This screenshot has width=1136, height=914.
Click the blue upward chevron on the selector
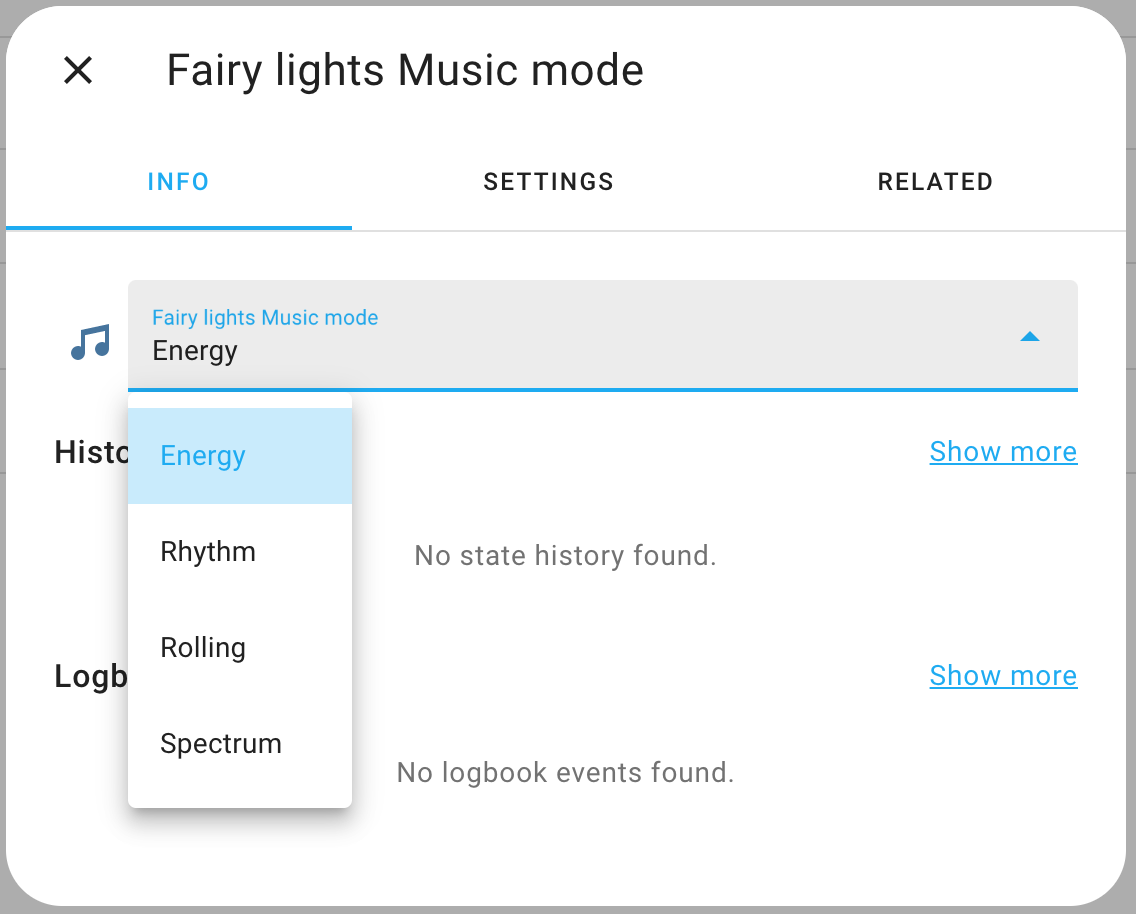pos(1030,337)
